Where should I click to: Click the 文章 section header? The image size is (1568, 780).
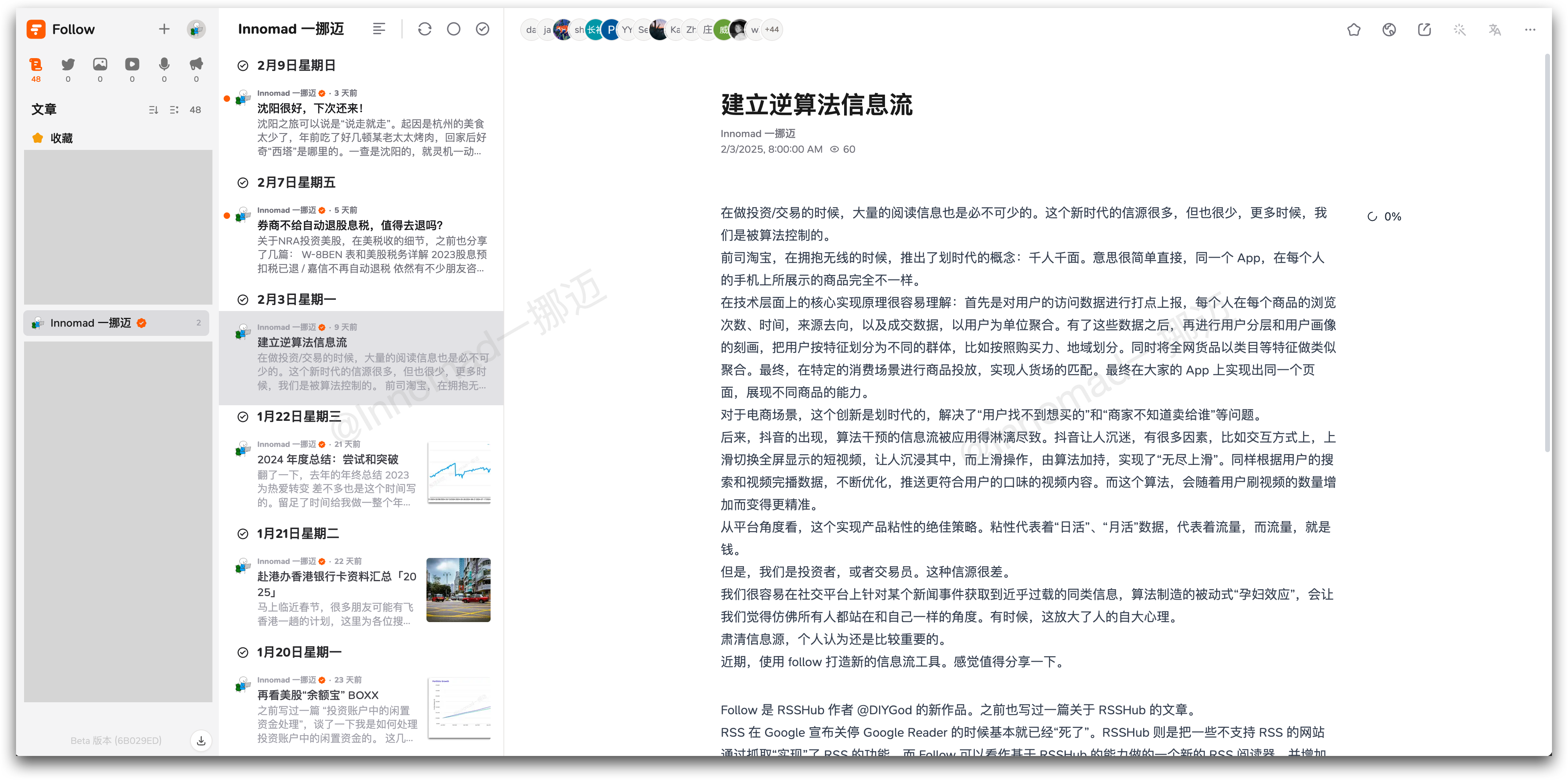point(44,109)
